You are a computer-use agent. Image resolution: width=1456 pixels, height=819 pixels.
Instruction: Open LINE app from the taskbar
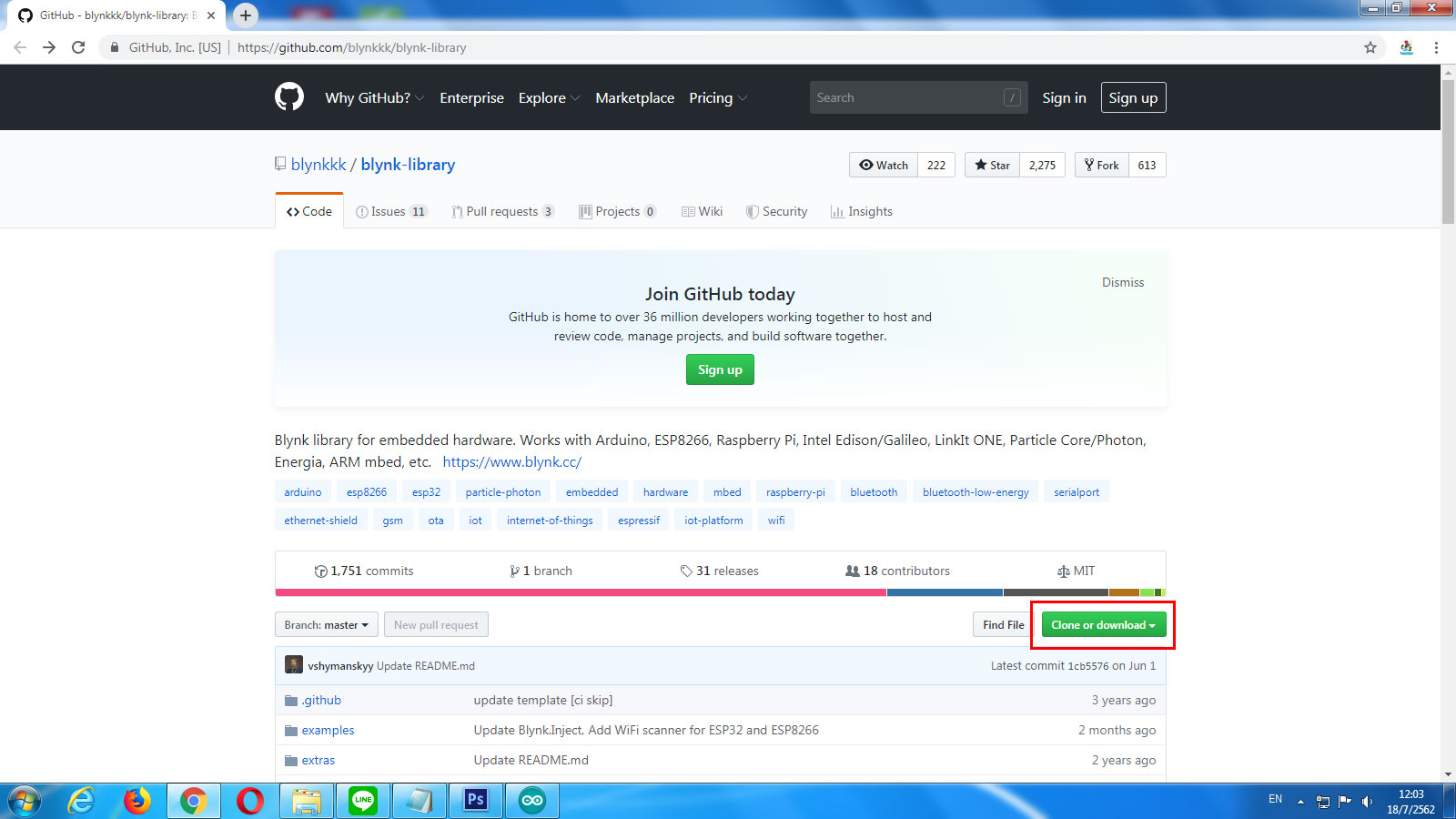tap(363, 801)
